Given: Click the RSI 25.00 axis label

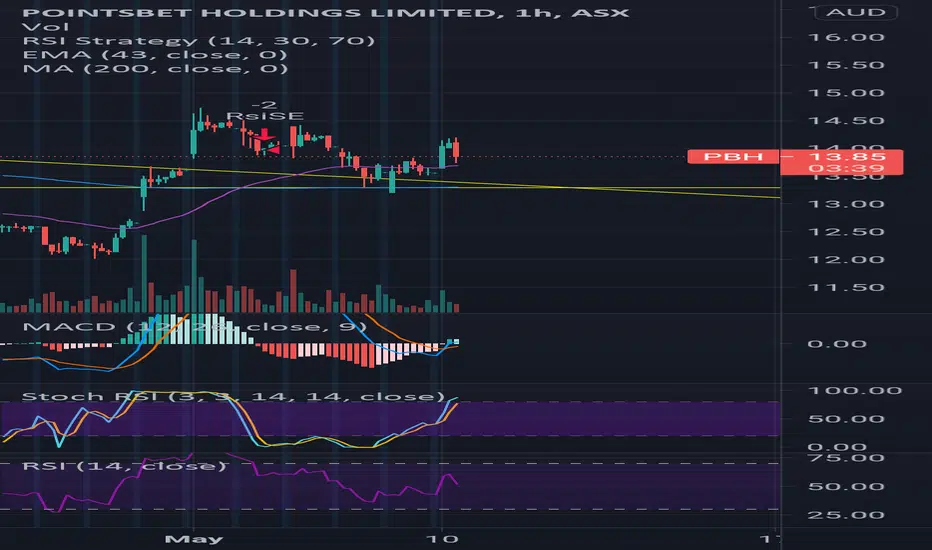Looking at the screenshot, I should click(846, 515).
